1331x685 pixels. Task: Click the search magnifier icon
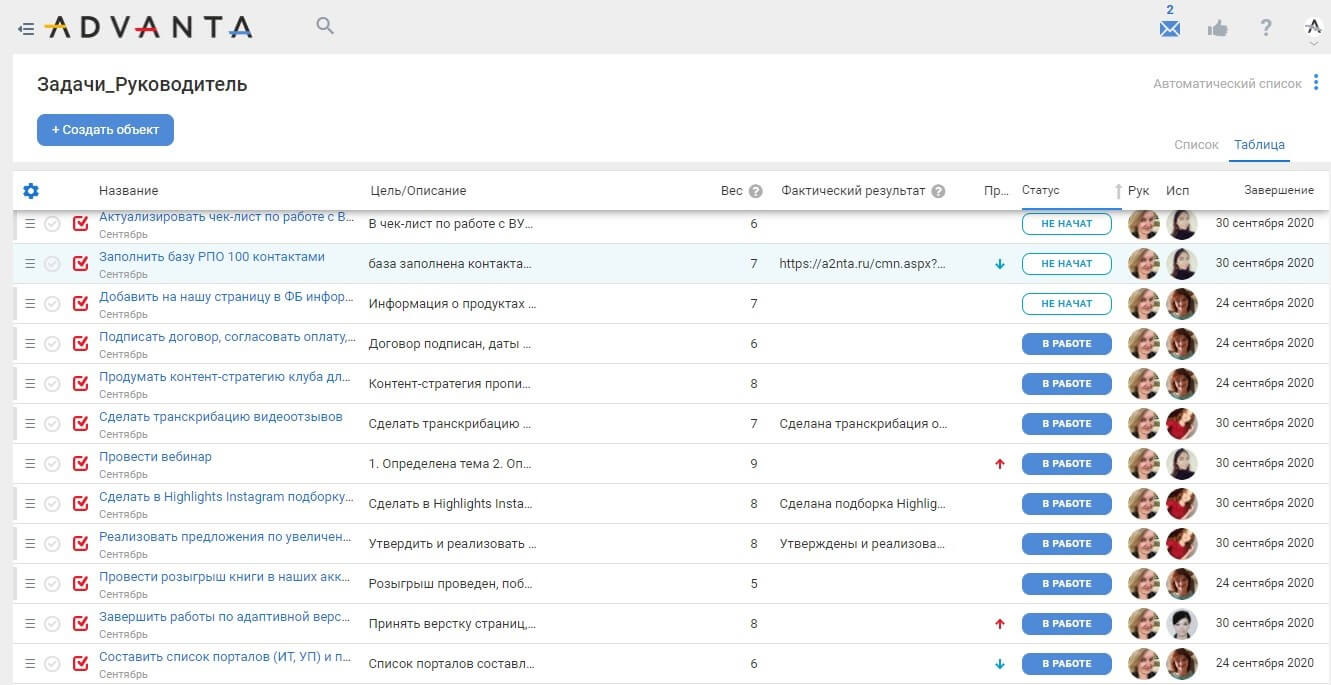coord(325,26)
